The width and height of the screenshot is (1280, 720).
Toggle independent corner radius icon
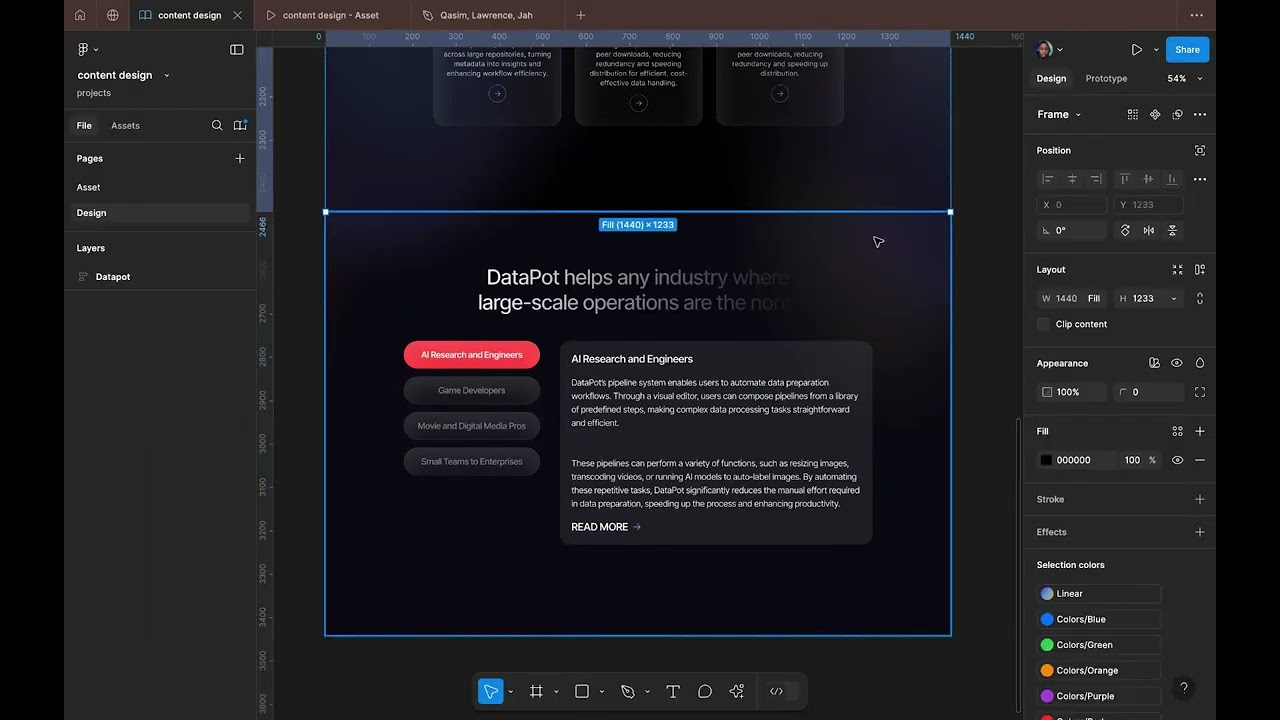coord(1200,392)
